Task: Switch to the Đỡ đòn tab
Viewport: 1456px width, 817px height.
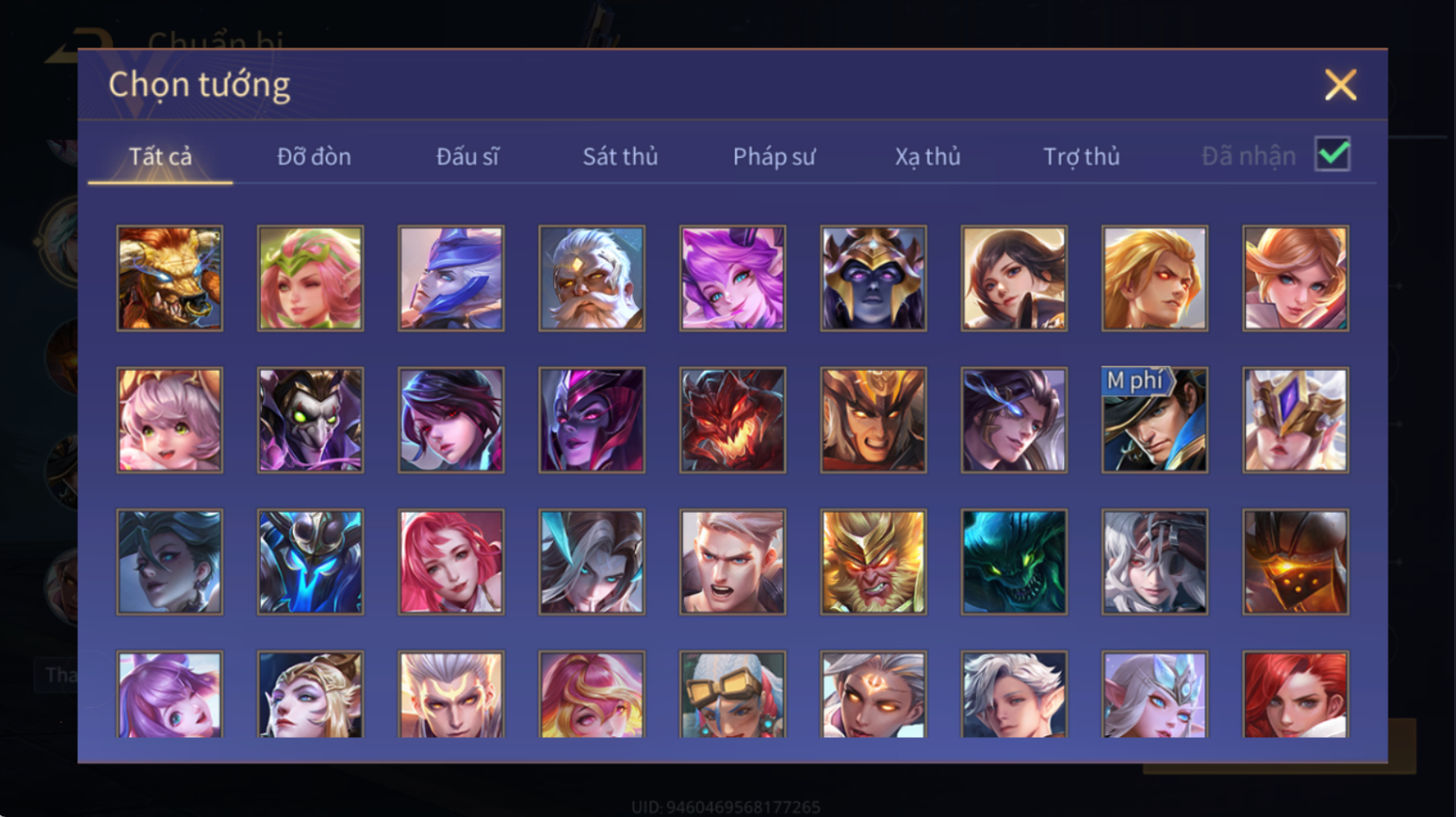Action: (x=314, y=156)
